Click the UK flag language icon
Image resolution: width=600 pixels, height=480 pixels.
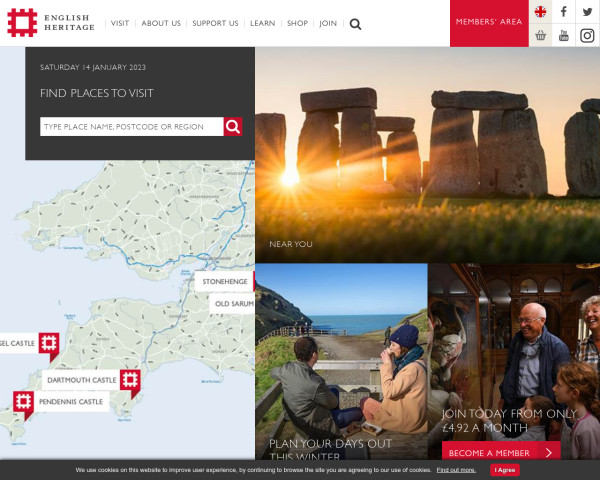[x=540, y=12]
